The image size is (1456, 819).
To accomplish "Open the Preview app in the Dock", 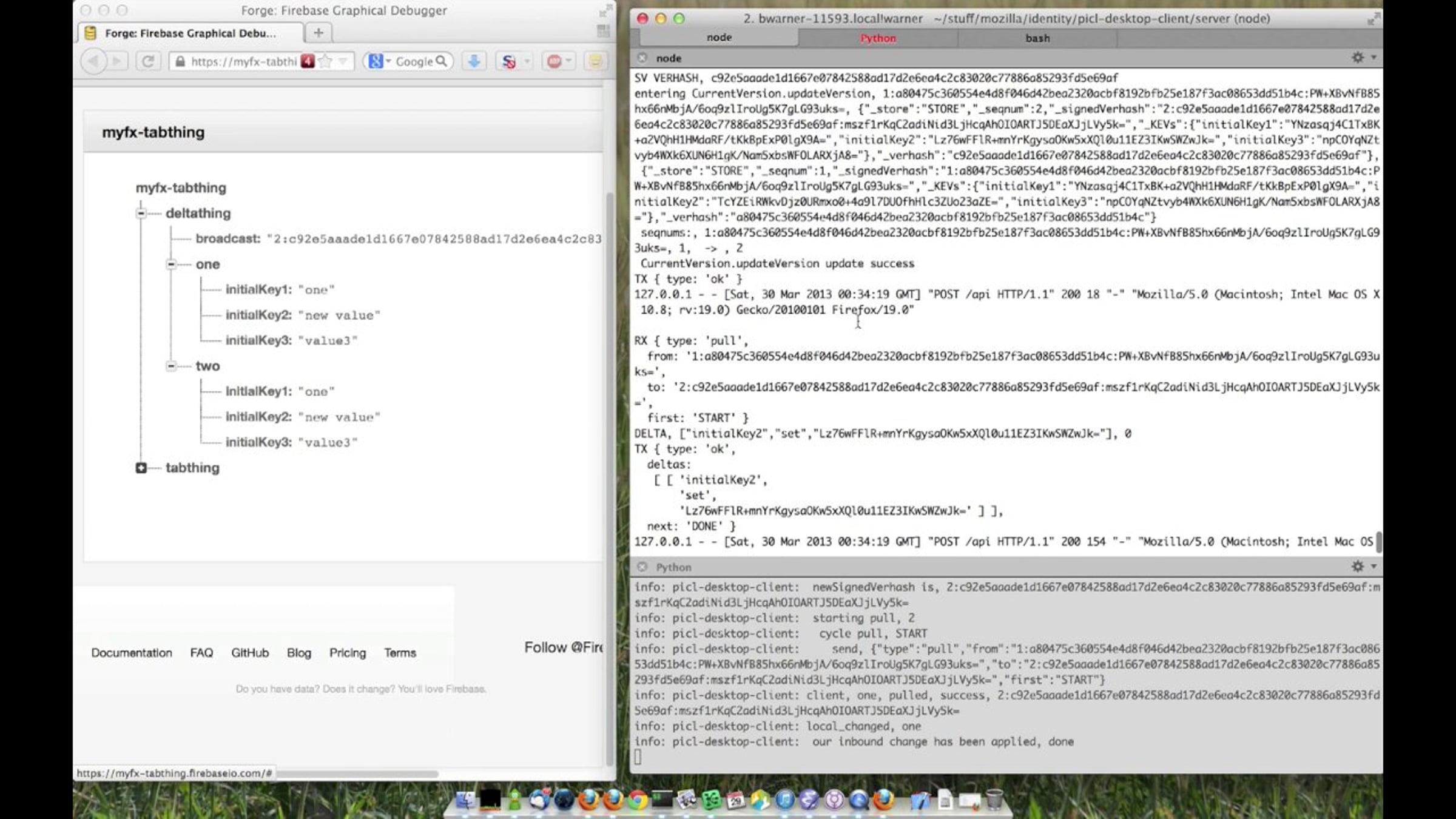I will [x=686, y=800].
